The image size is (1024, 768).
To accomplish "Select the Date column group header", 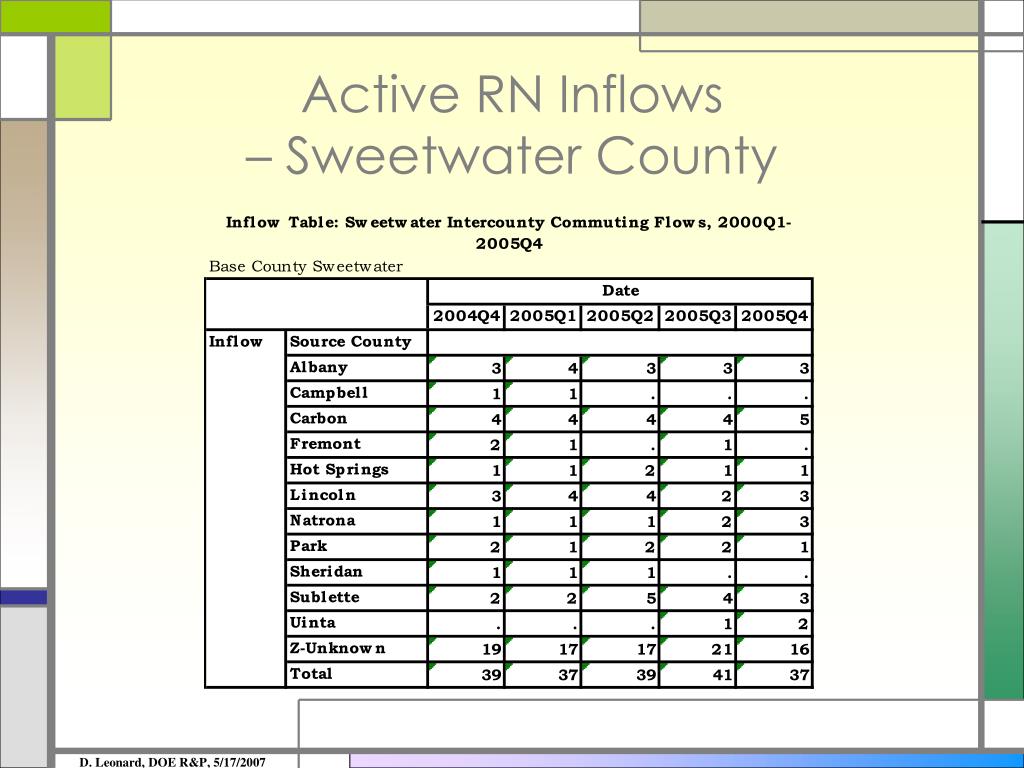I will pos(620,291).
